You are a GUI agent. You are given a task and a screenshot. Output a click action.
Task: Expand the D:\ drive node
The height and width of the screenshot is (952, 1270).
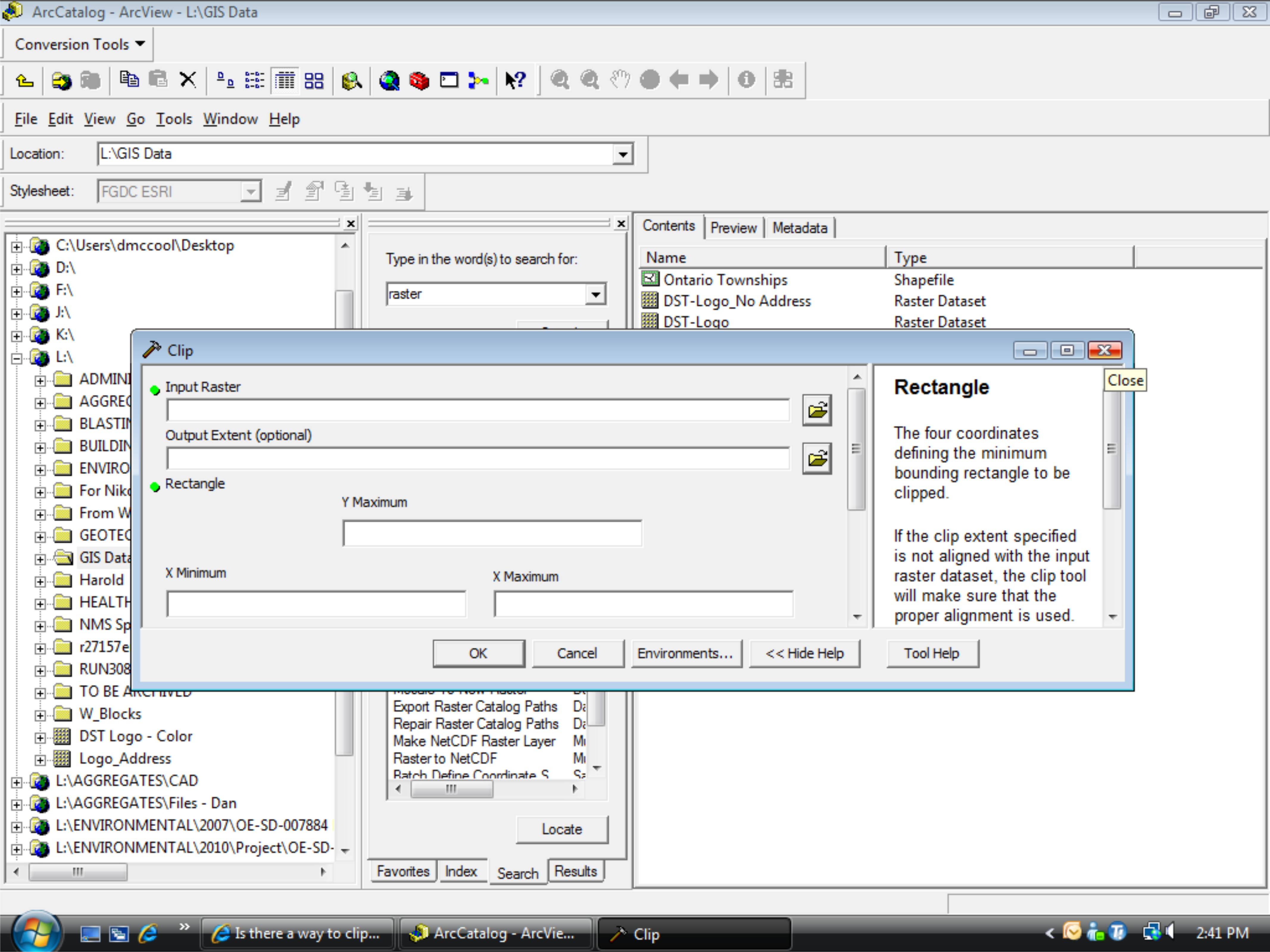pyautogui.click(x=17, y=269)
